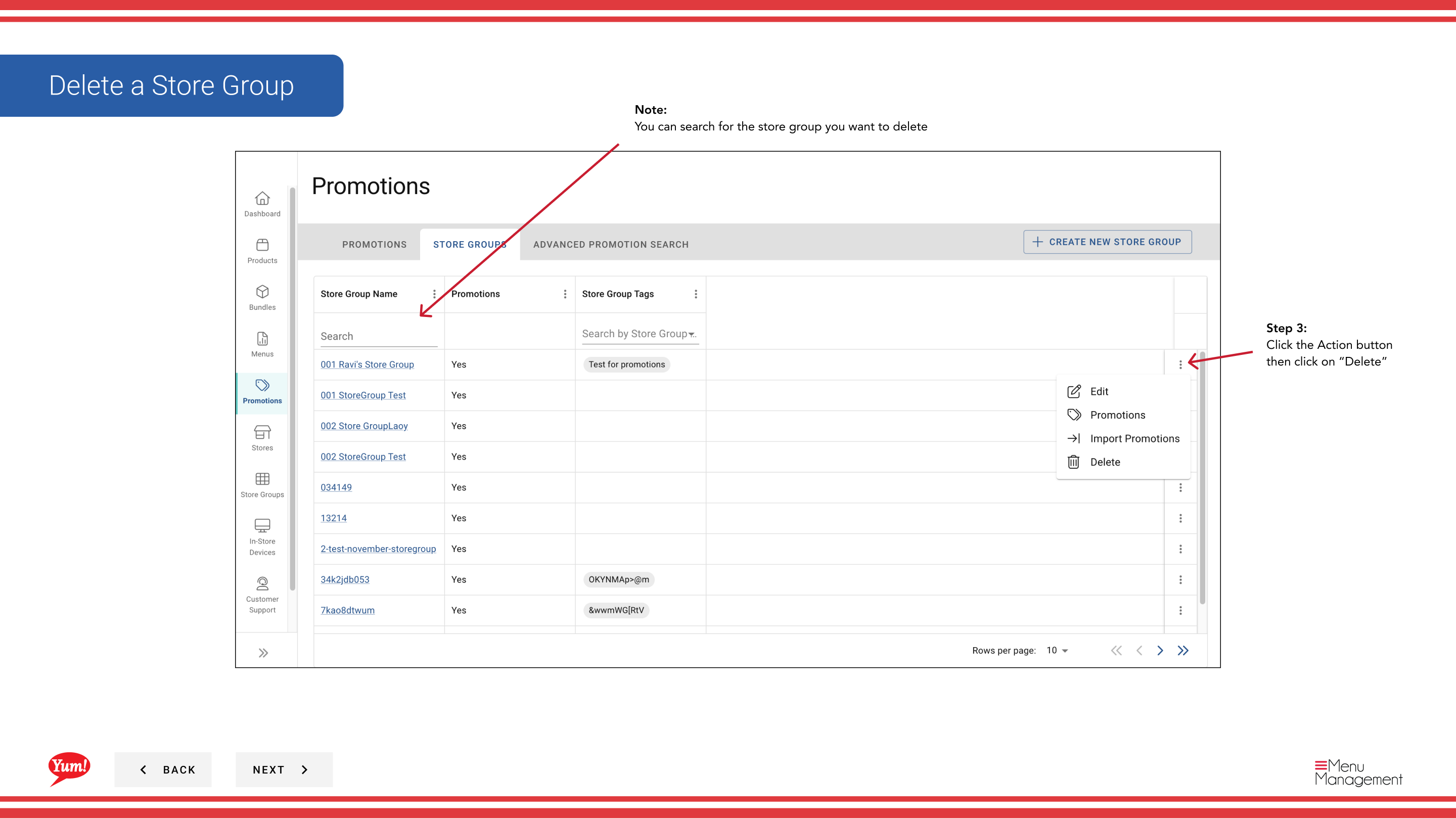Open Products in the sidebar

click(262, 251)
